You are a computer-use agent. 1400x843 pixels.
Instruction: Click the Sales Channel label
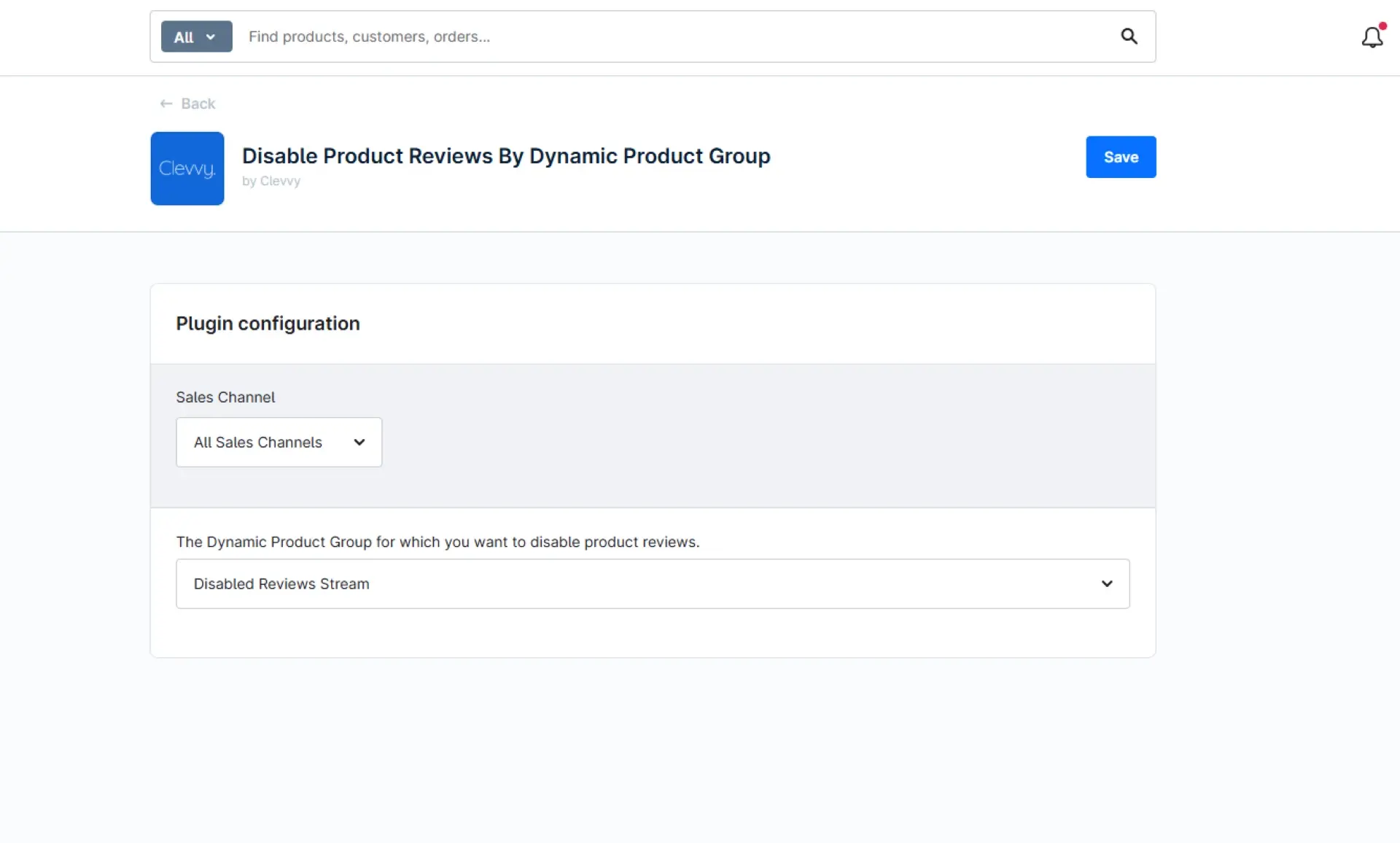coord(225,397)
